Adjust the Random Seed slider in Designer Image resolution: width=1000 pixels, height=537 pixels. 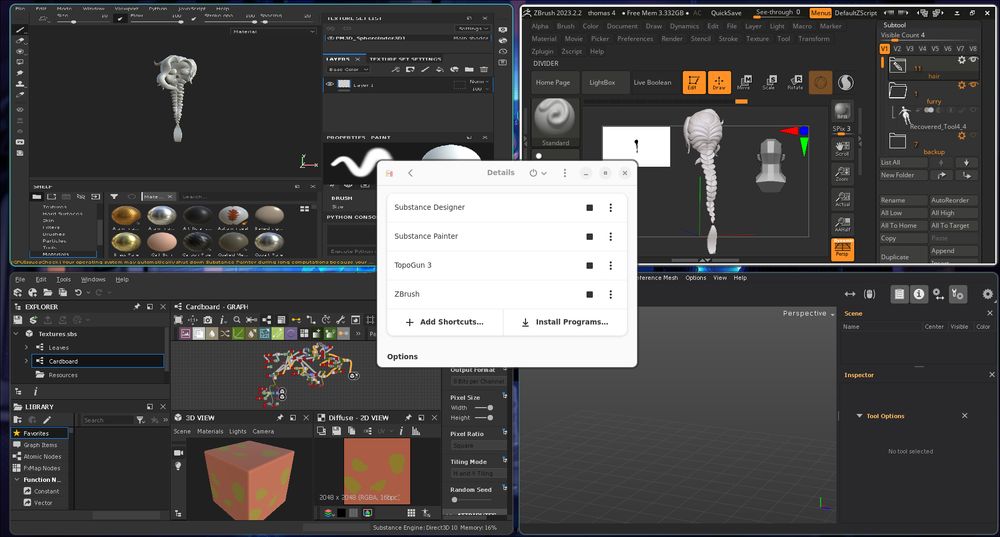point(472,500)
